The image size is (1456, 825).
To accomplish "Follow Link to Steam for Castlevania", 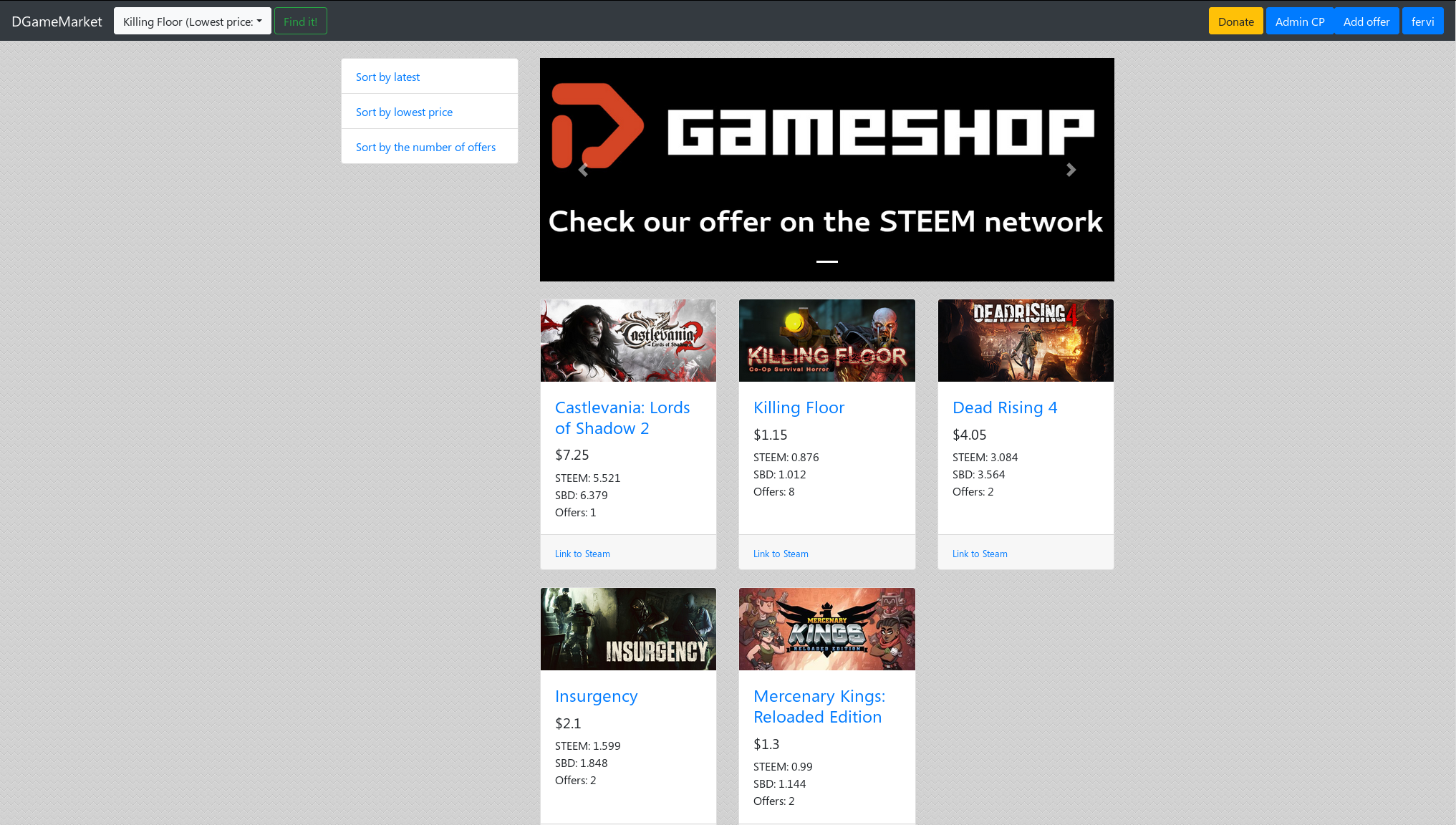I will click(x=582, y=554).
